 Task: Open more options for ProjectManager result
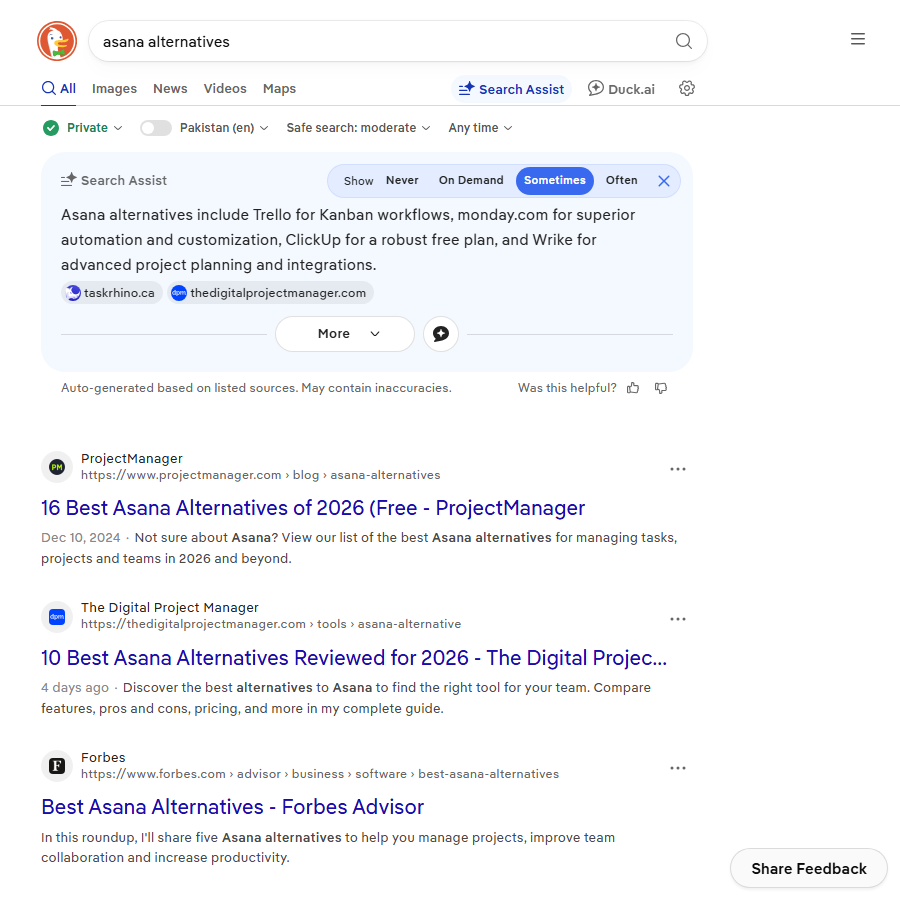point(677,469)
